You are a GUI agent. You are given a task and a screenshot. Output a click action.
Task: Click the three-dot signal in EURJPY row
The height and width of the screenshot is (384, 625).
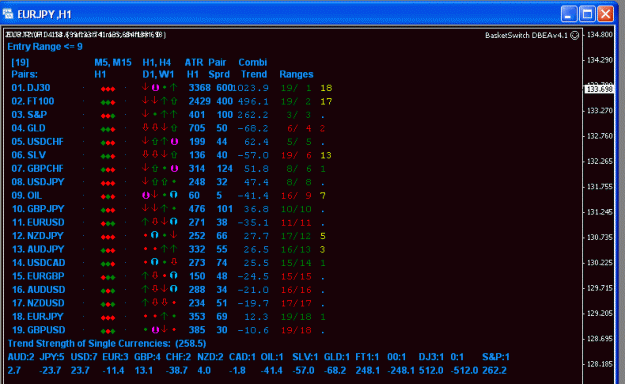click(108, 318)
